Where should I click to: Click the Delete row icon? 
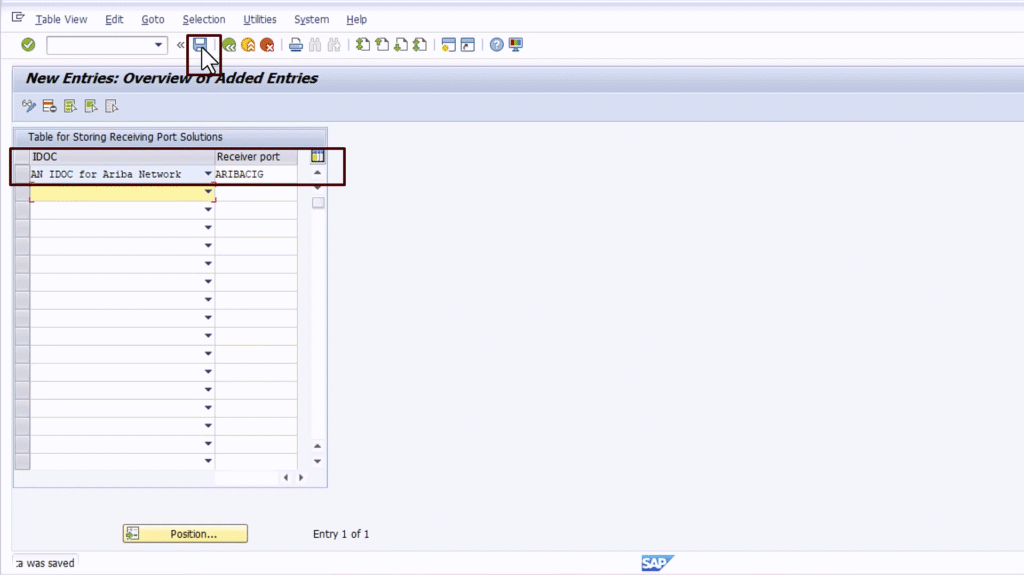click(x=50, y=106)
